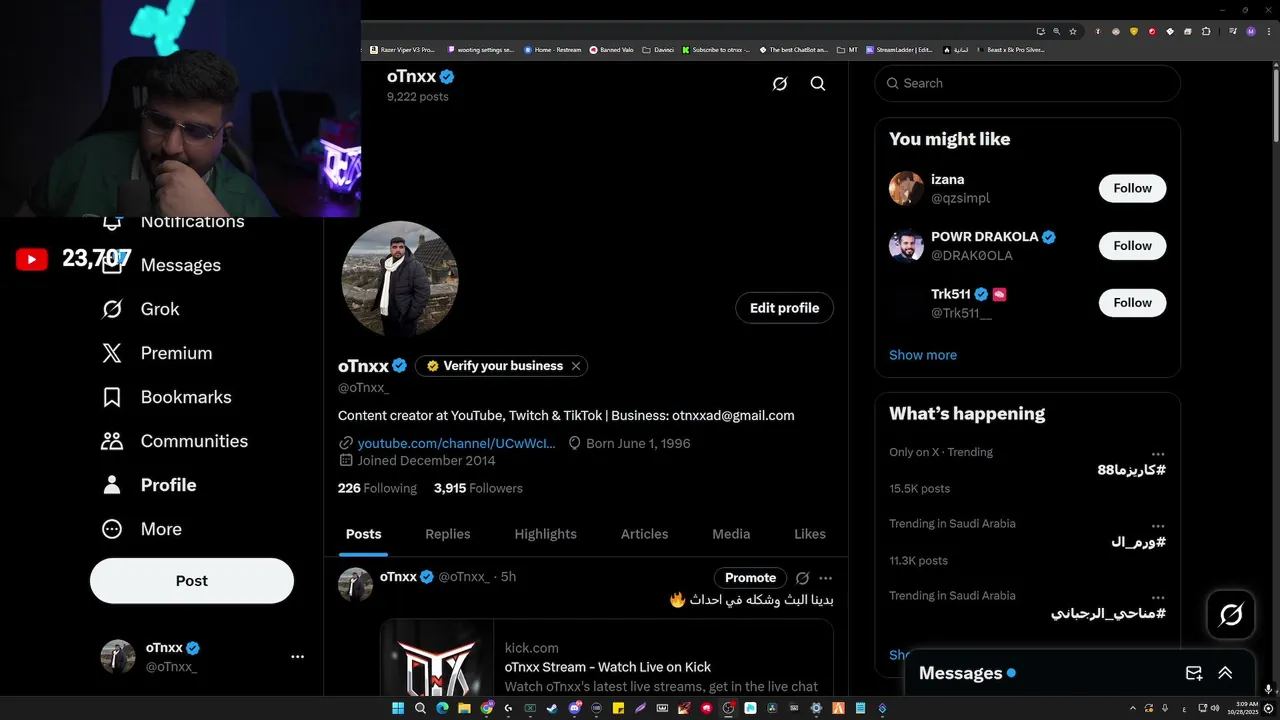Open Razer Viper V3 Pro bookmark
This screenshot has height=720, width=1280.
point(402,49)
